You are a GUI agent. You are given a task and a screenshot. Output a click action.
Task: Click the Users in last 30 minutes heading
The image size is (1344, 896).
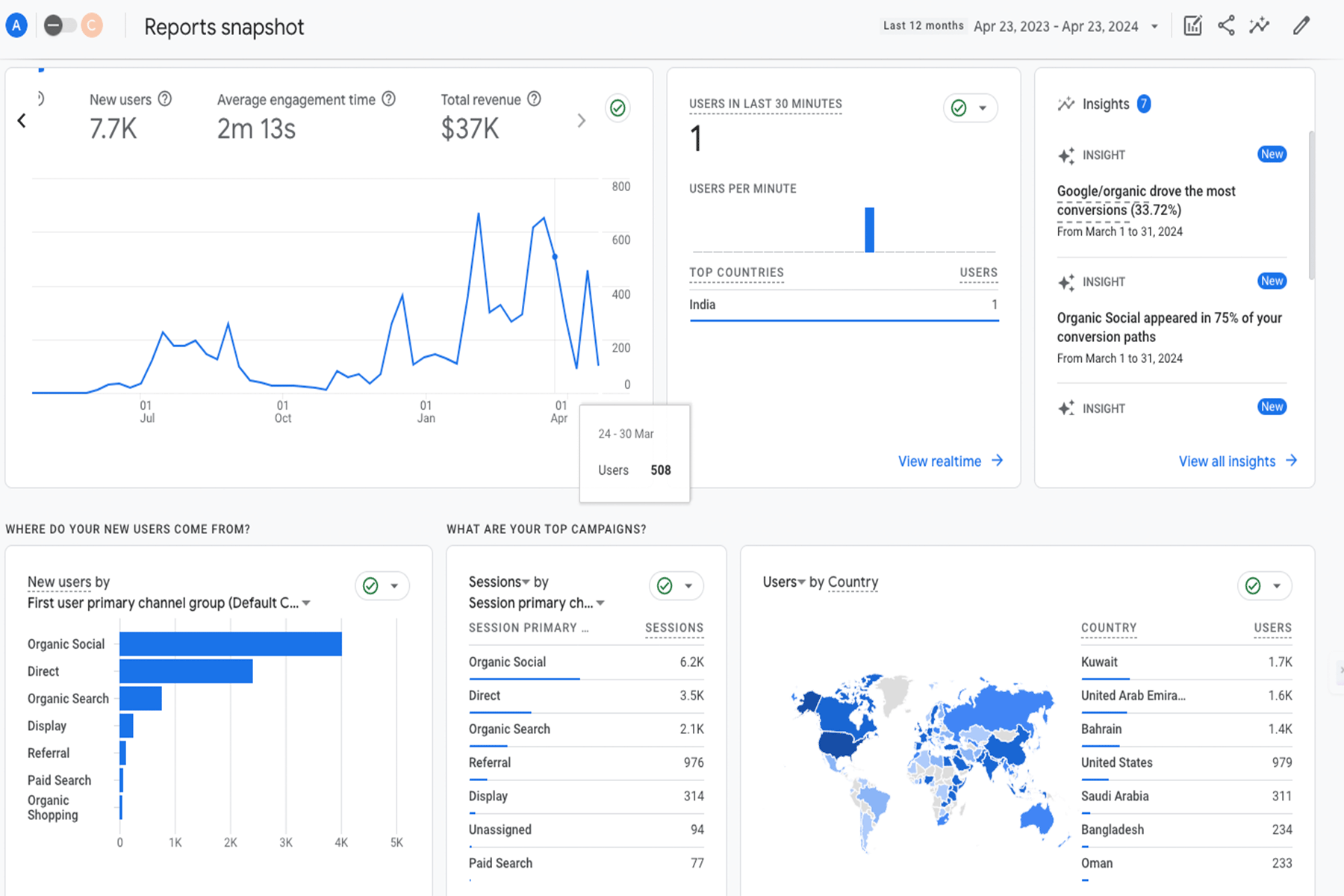pos(765,104)
